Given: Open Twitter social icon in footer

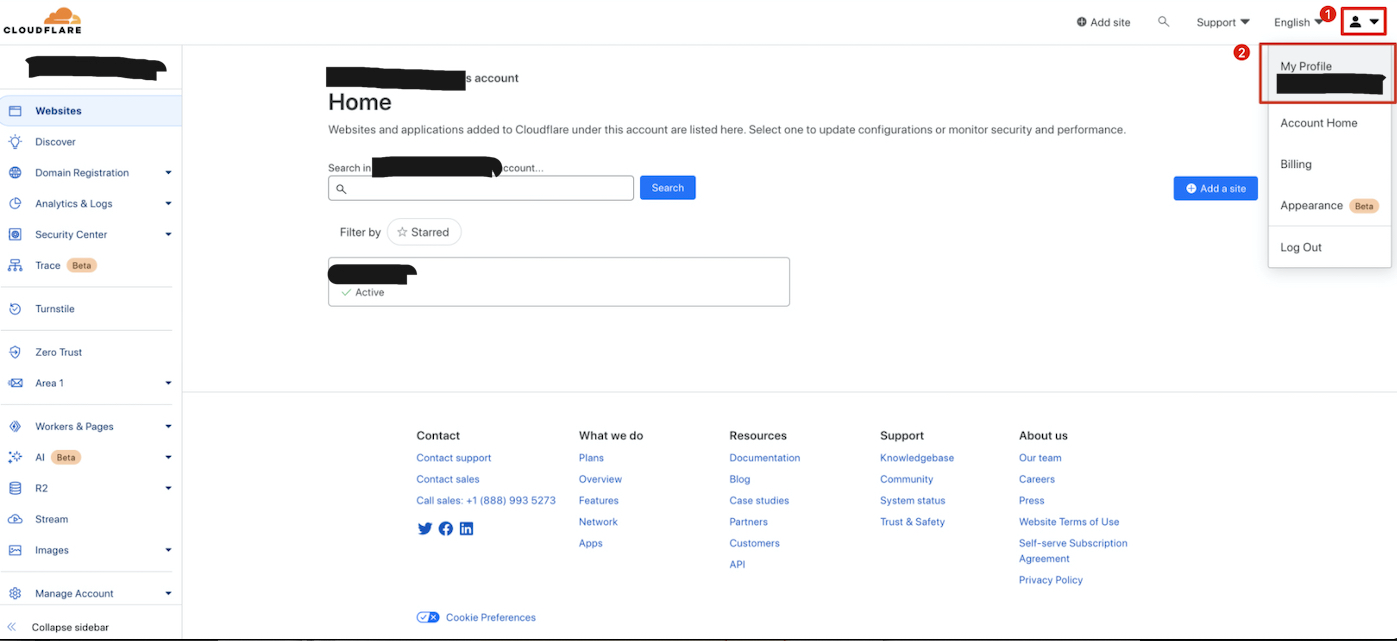Looking at the screenshot, I should 425,529.
